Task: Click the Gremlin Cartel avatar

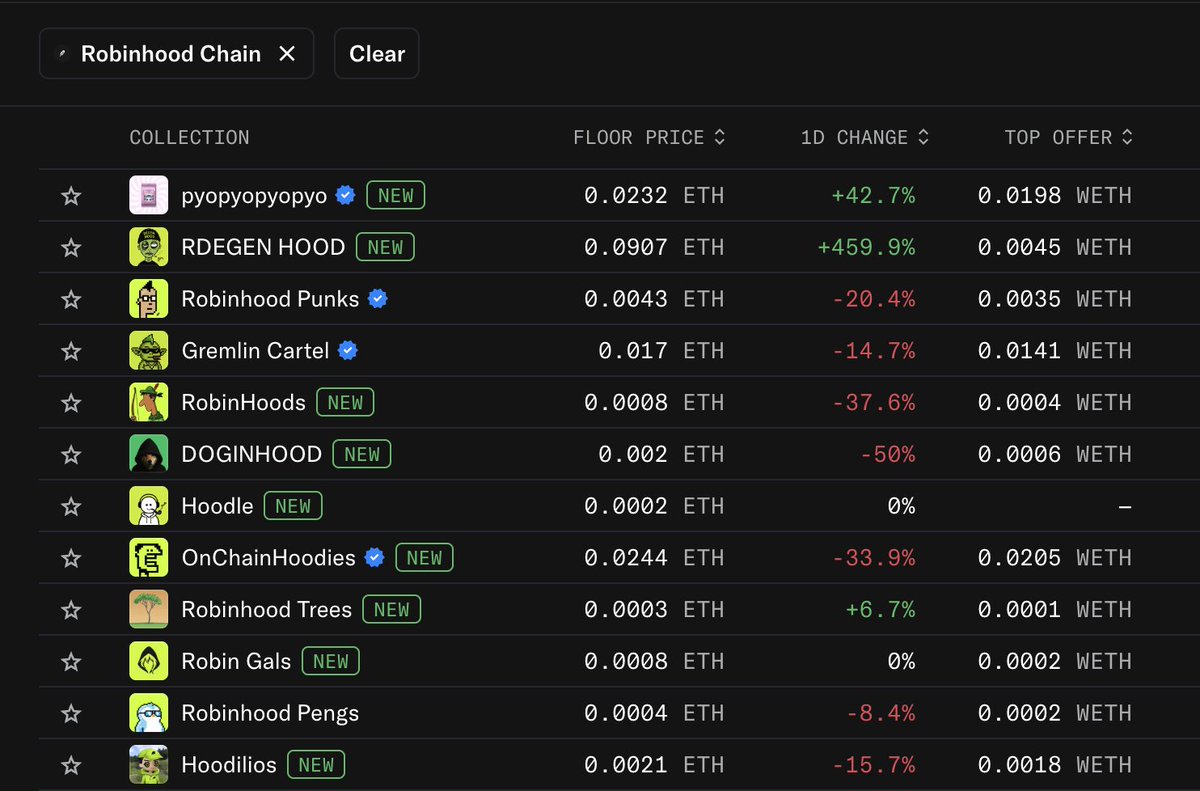Action: pos(148,351)
